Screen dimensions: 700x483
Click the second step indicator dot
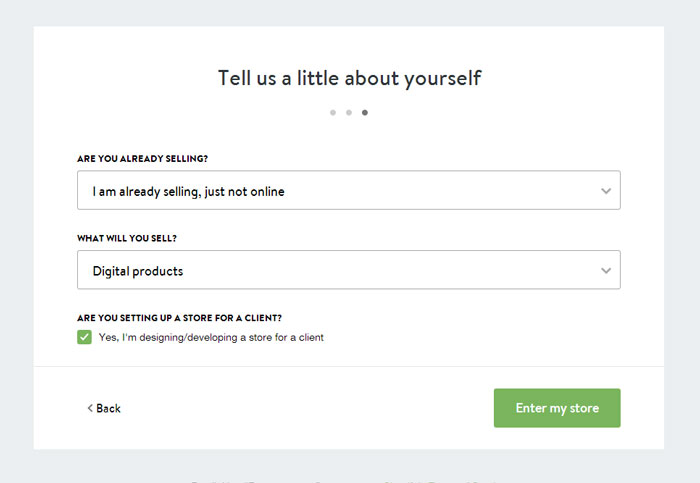pos(349,112)
